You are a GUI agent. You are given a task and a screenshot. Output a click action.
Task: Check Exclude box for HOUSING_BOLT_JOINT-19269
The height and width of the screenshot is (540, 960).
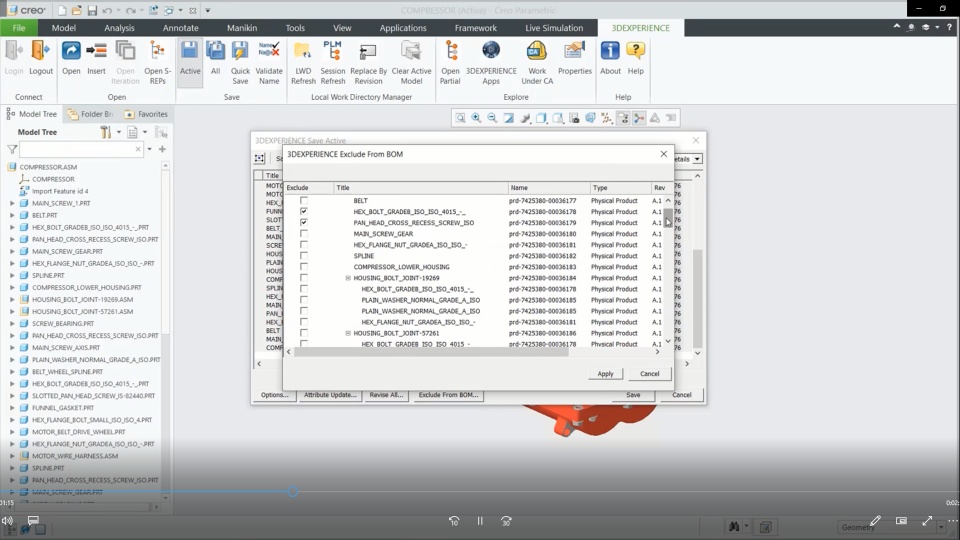click(304, 277)
